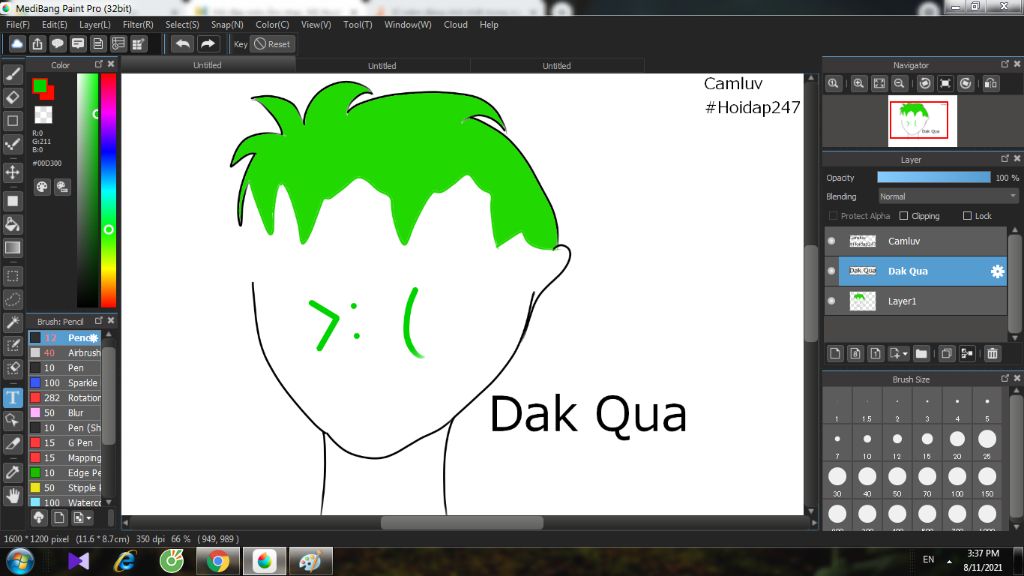
Task: Zoom out using Navigator magnifier minus
Action: pyautogui.click(x=899, y=84)
